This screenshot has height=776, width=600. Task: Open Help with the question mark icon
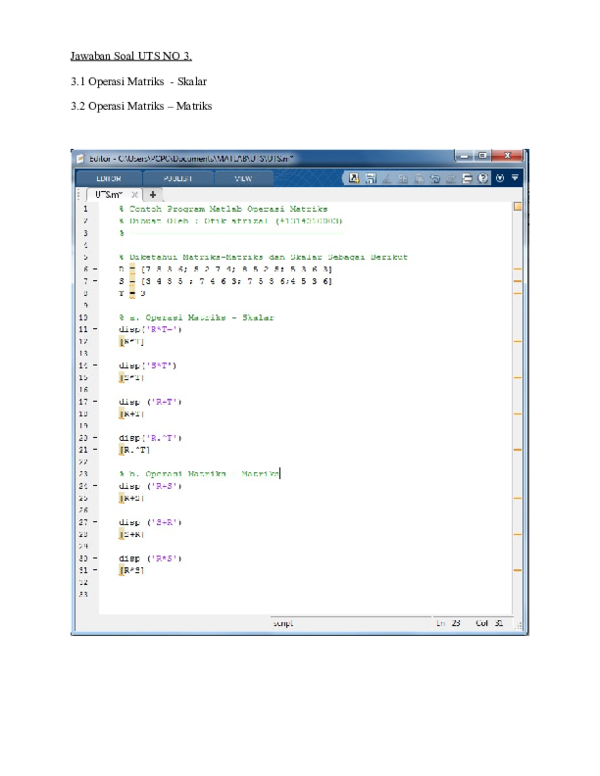click(x=483, y=178)
